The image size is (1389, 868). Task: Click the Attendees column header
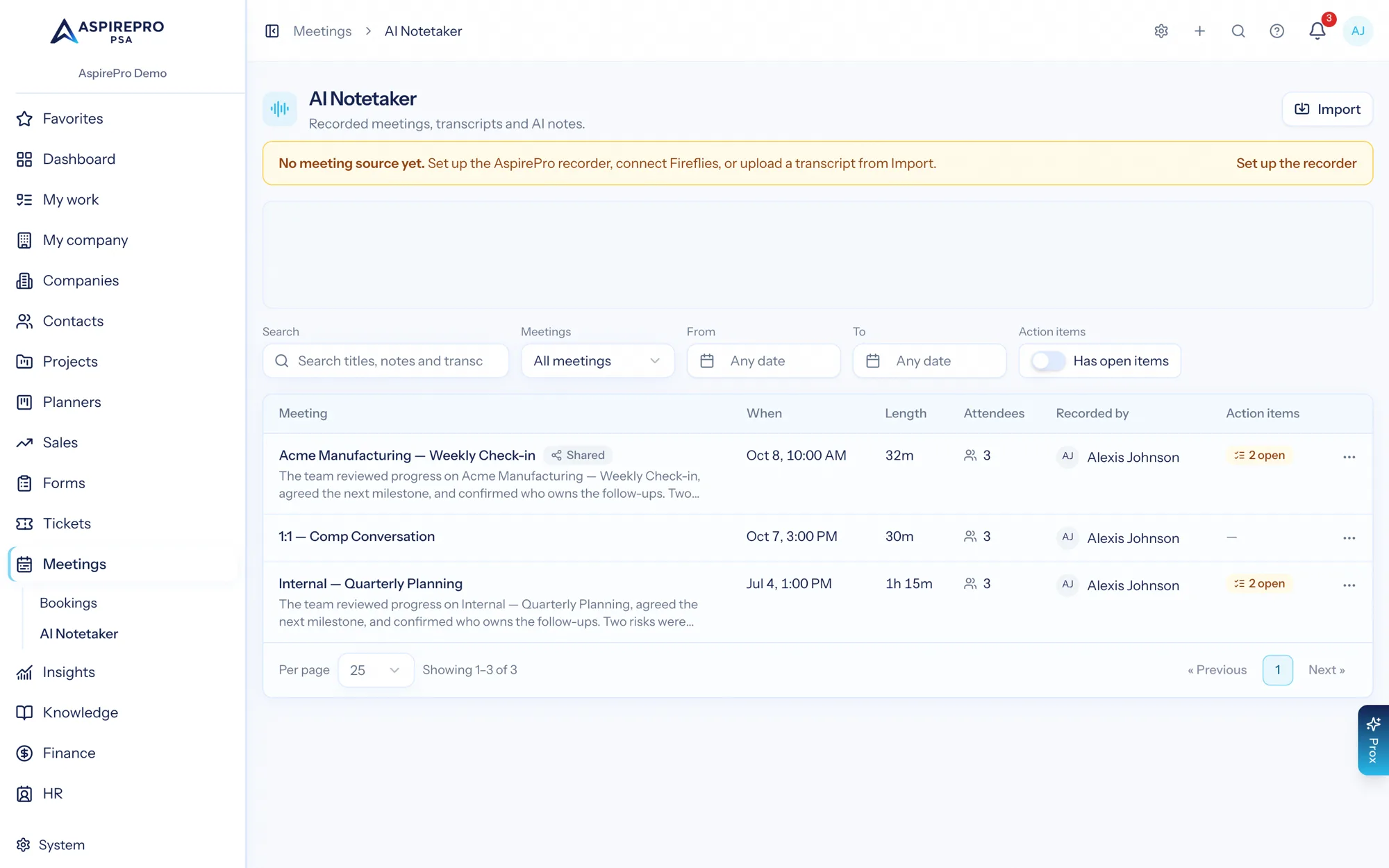994,414
